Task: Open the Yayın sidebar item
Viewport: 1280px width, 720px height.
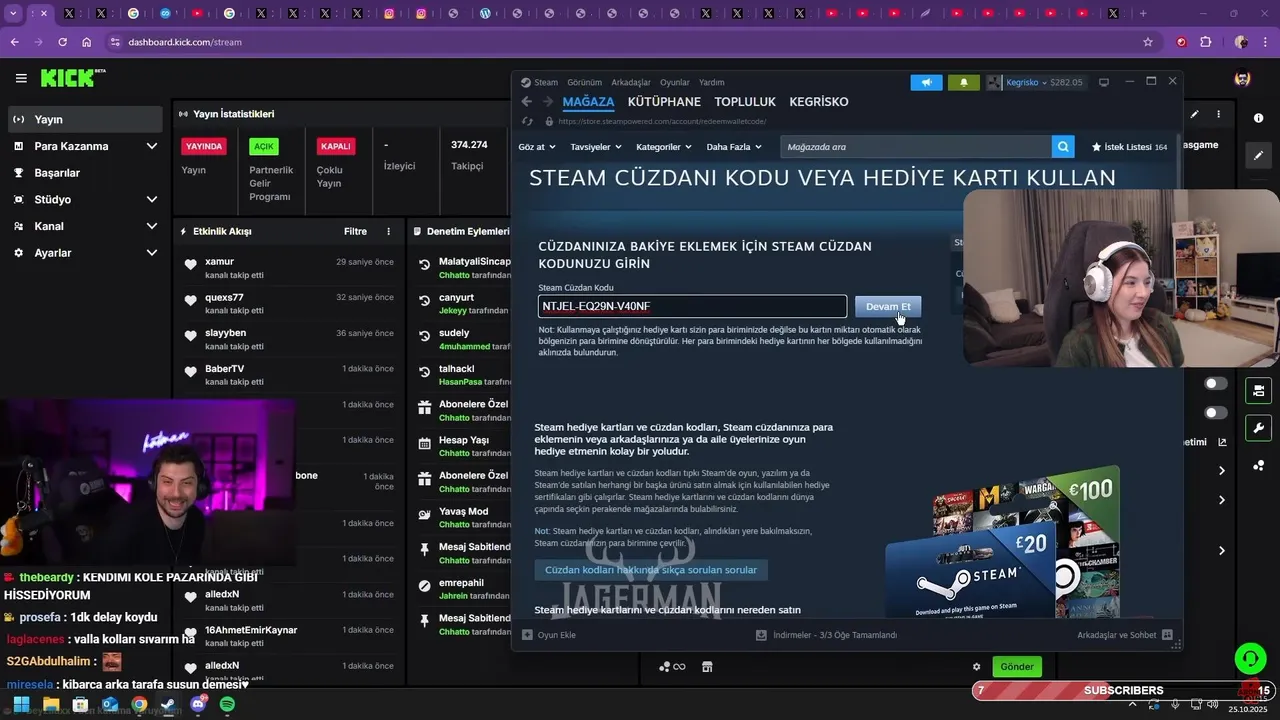Action: pos(84,119)
